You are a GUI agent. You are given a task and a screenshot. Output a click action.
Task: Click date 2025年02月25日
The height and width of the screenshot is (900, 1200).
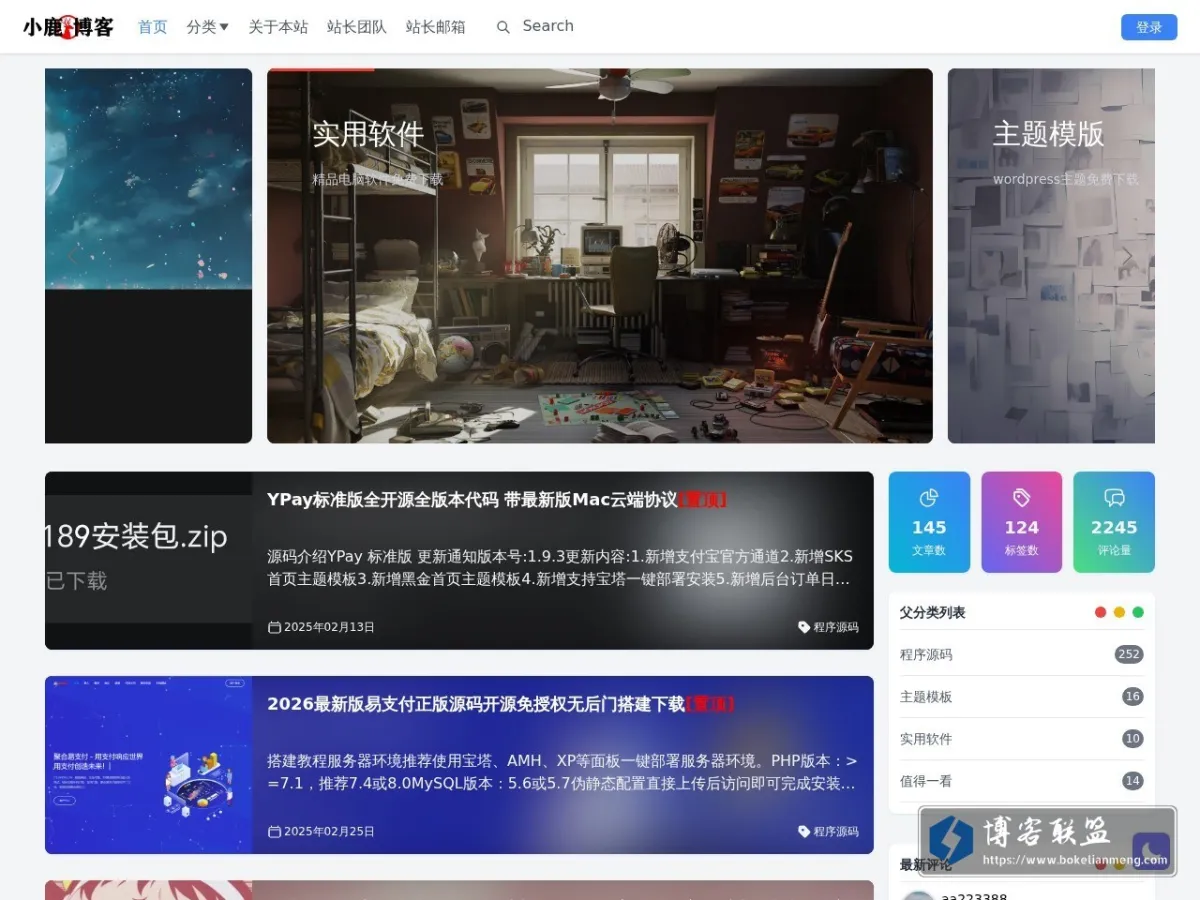329,831
